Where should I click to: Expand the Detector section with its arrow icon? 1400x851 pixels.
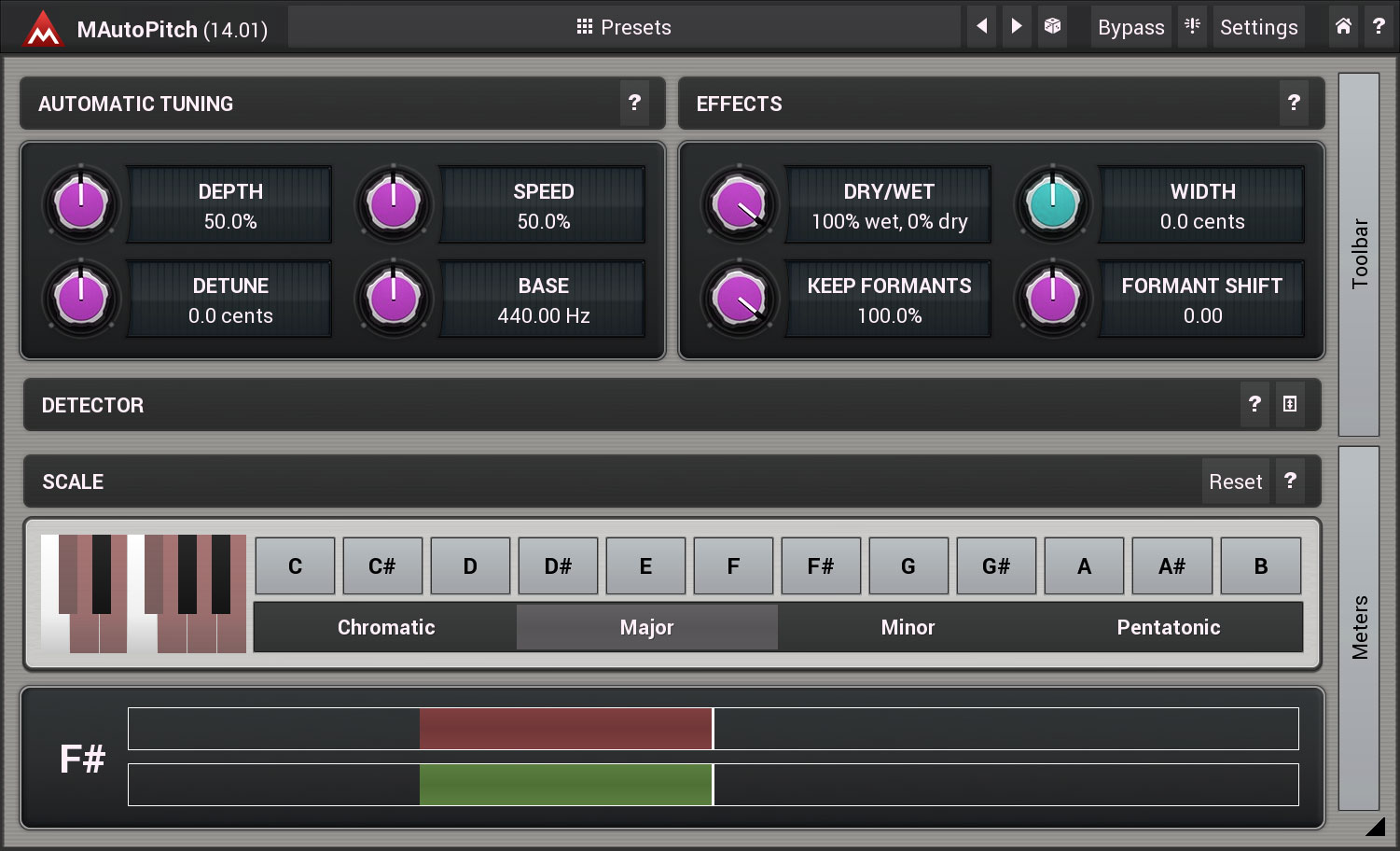(1290, 404)
